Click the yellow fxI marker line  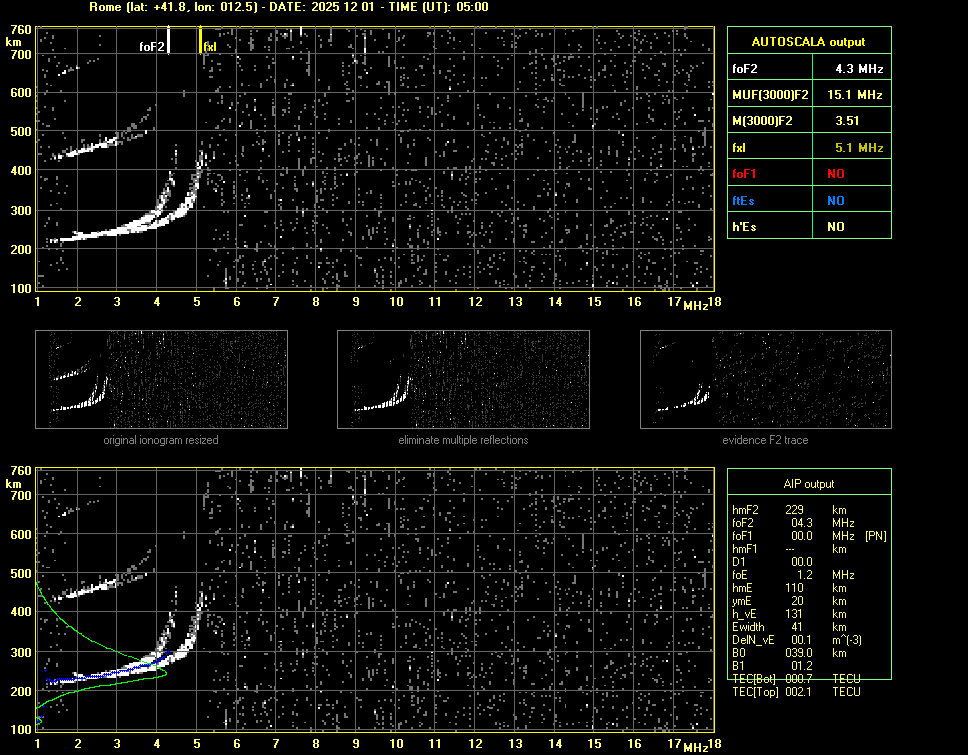[200, 40]
